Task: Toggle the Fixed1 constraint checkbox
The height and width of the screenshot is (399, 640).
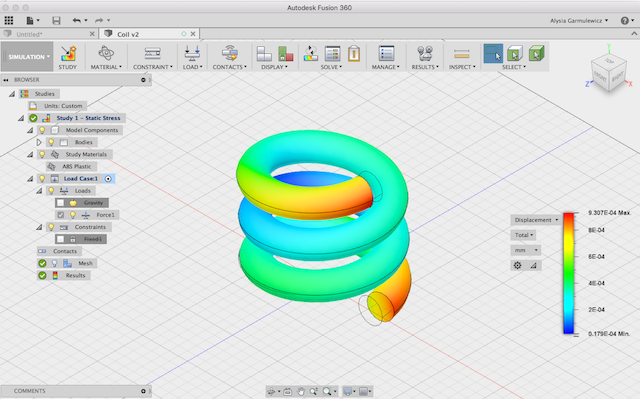Action: pos(60,239)
